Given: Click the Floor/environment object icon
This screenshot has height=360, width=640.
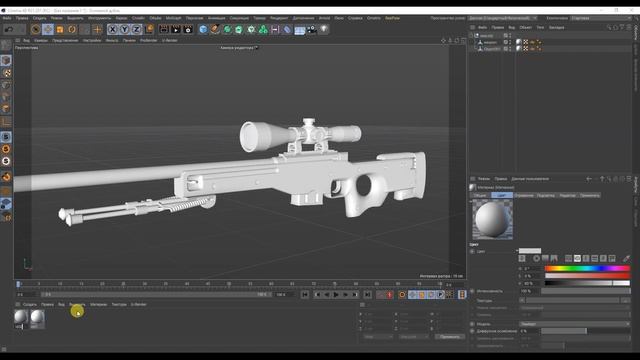Looking at the screenshot, I should tap(300, 30).
